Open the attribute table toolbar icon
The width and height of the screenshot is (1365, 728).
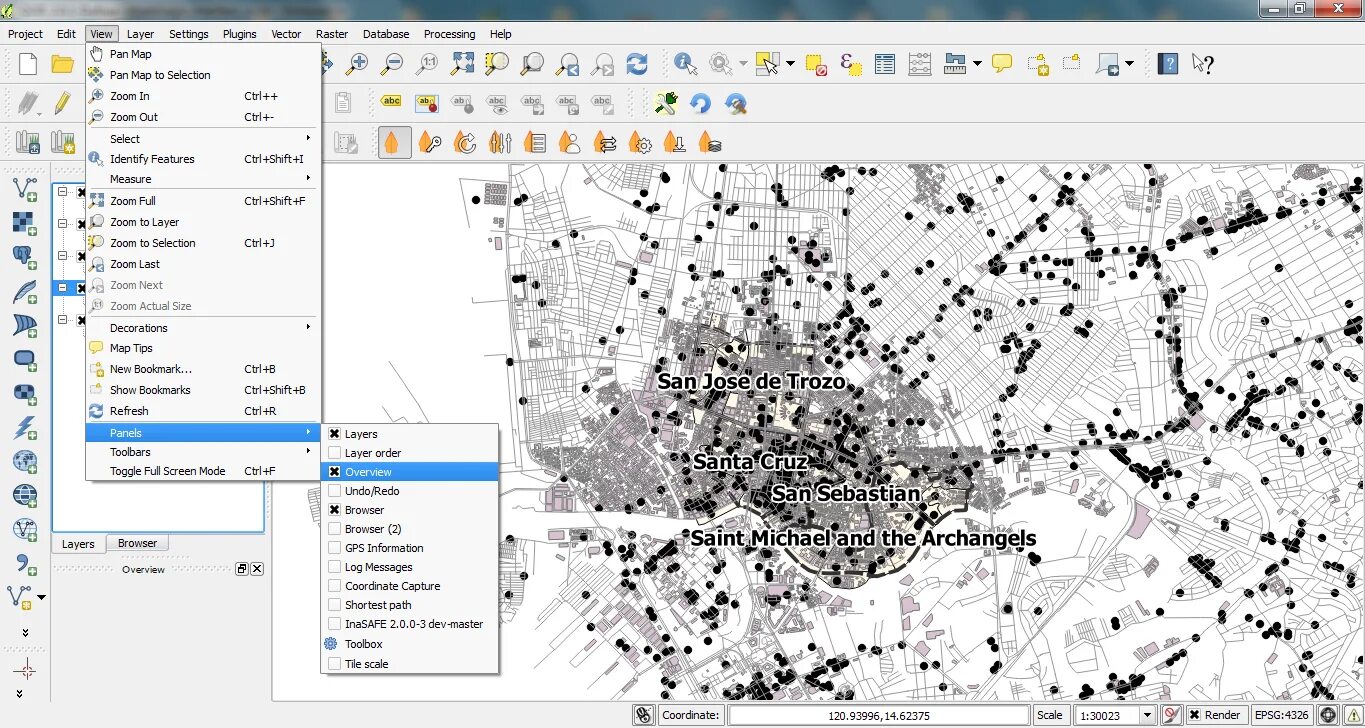[x=884, y=64]
